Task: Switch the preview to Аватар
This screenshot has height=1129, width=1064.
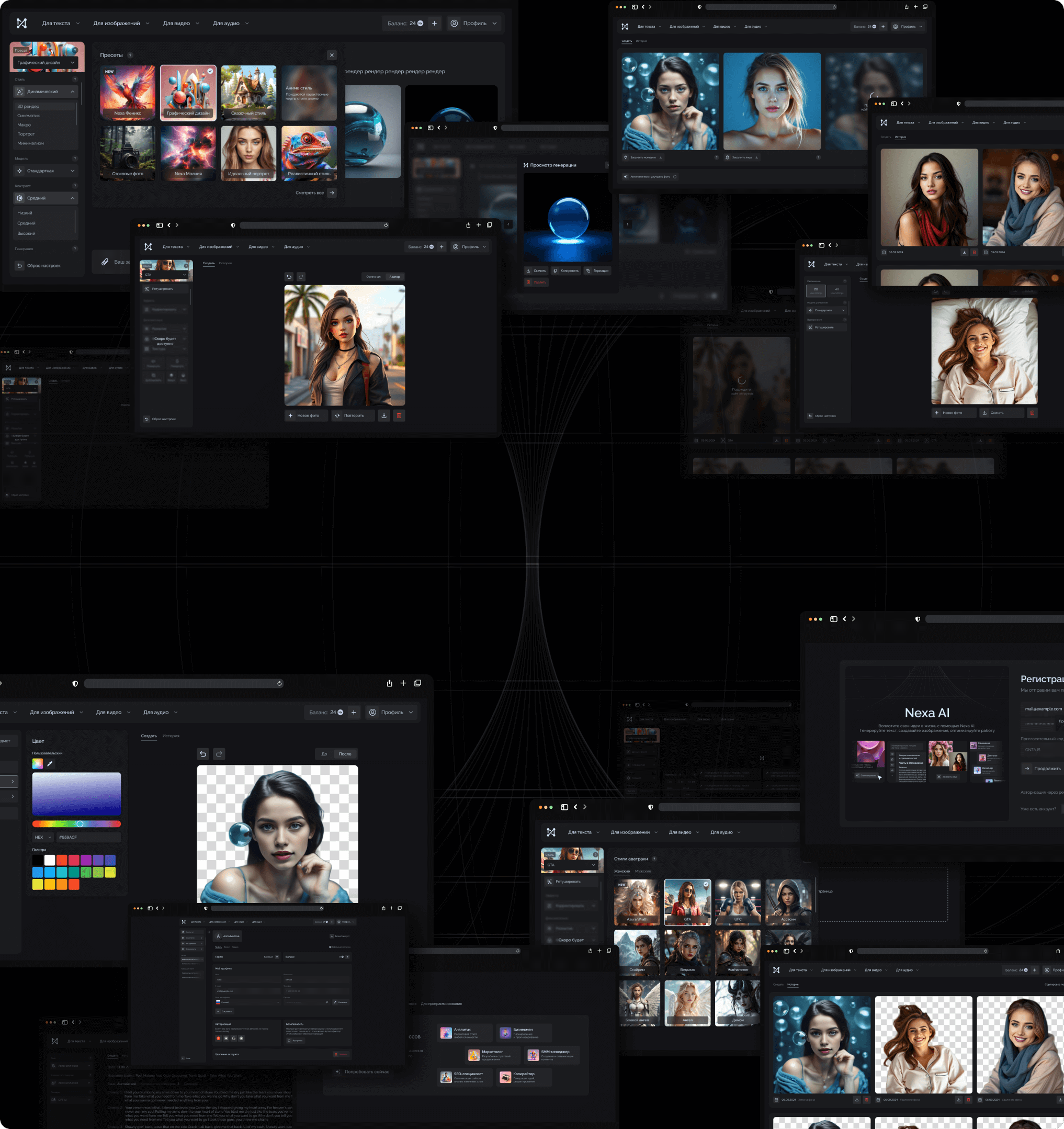Action: coord(394,277)
